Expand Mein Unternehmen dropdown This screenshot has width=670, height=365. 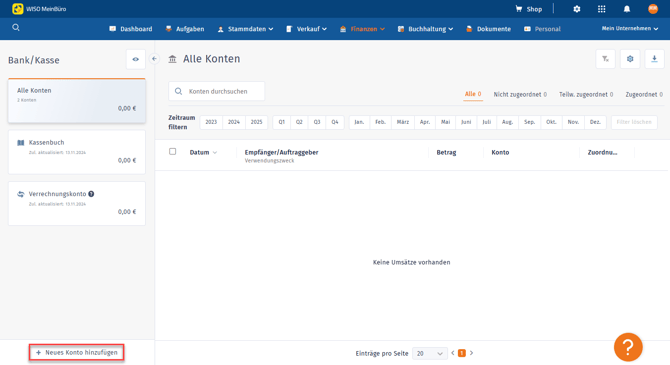click(x=630, y=29)
